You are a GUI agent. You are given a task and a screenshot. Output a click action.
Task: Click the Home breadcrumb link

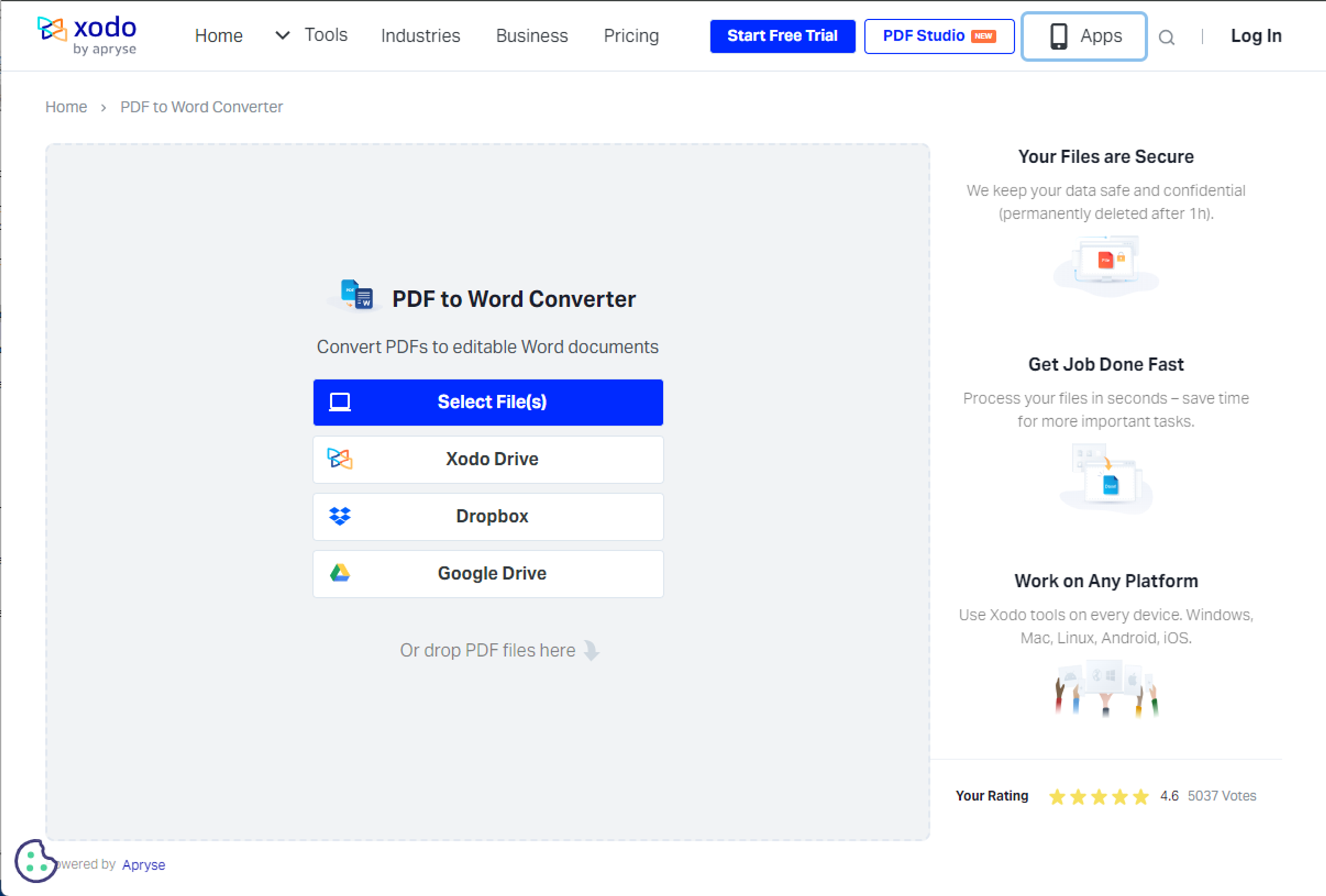[66, 107]
